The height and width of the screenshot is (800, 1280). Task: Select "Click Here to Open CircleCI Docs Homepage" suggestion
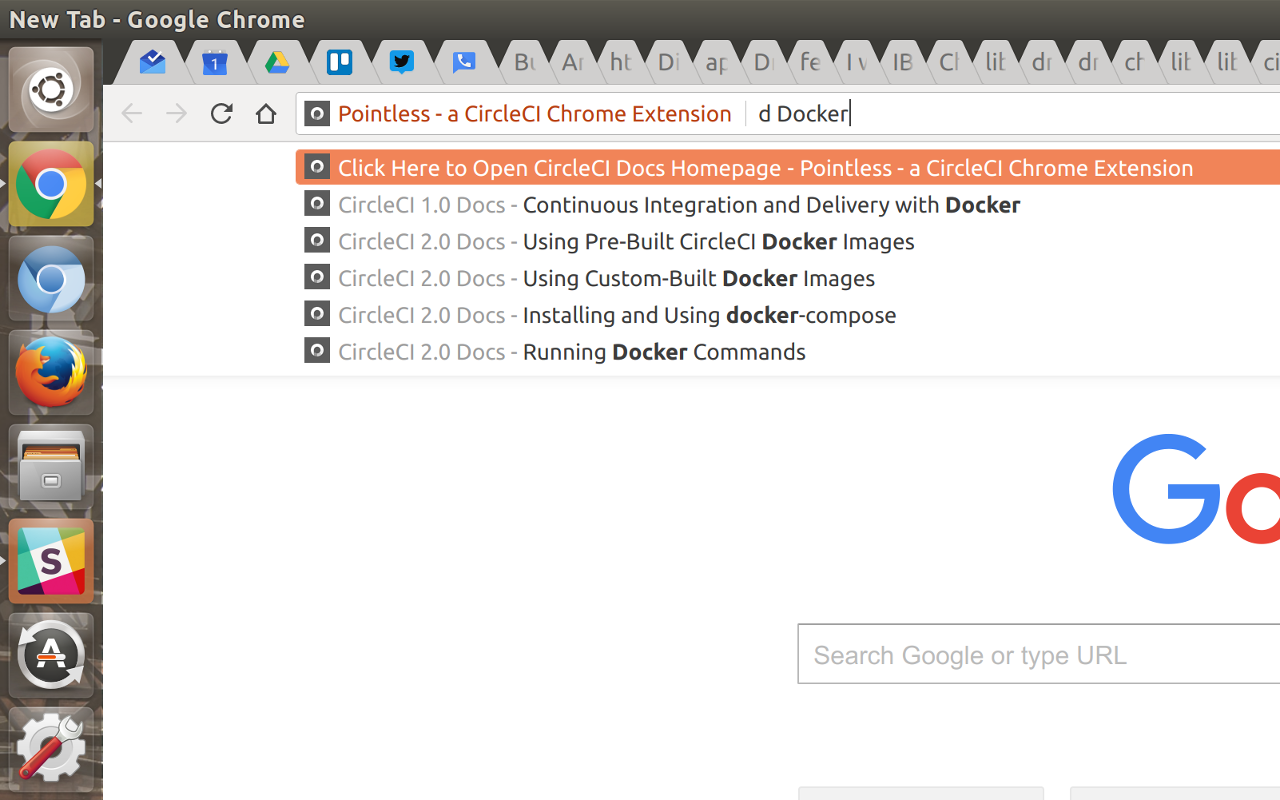click(x=788, y=168)
